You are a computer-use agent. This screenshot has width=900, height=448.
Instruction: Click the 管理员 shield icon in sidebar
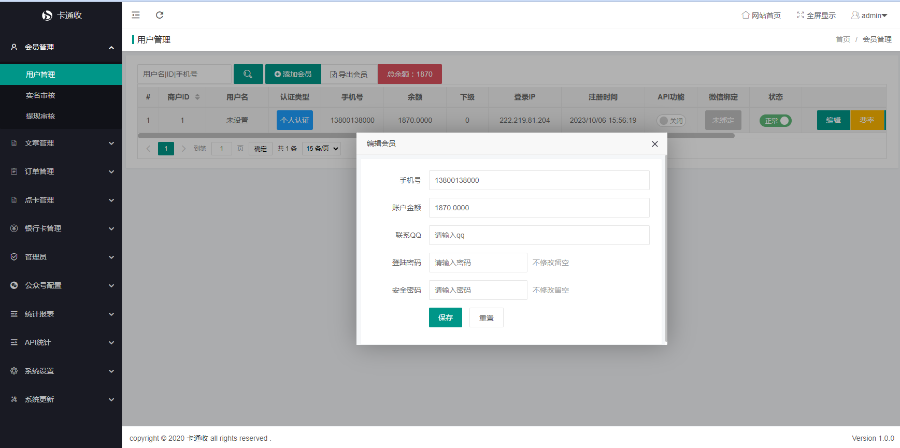(x=14, y=257)
